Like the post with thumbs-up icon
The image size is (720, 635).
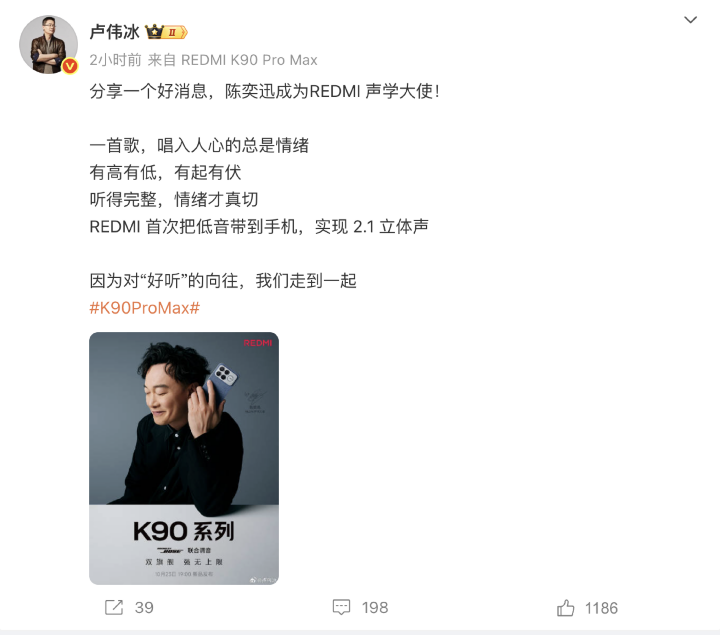click(x=565, y=607)
